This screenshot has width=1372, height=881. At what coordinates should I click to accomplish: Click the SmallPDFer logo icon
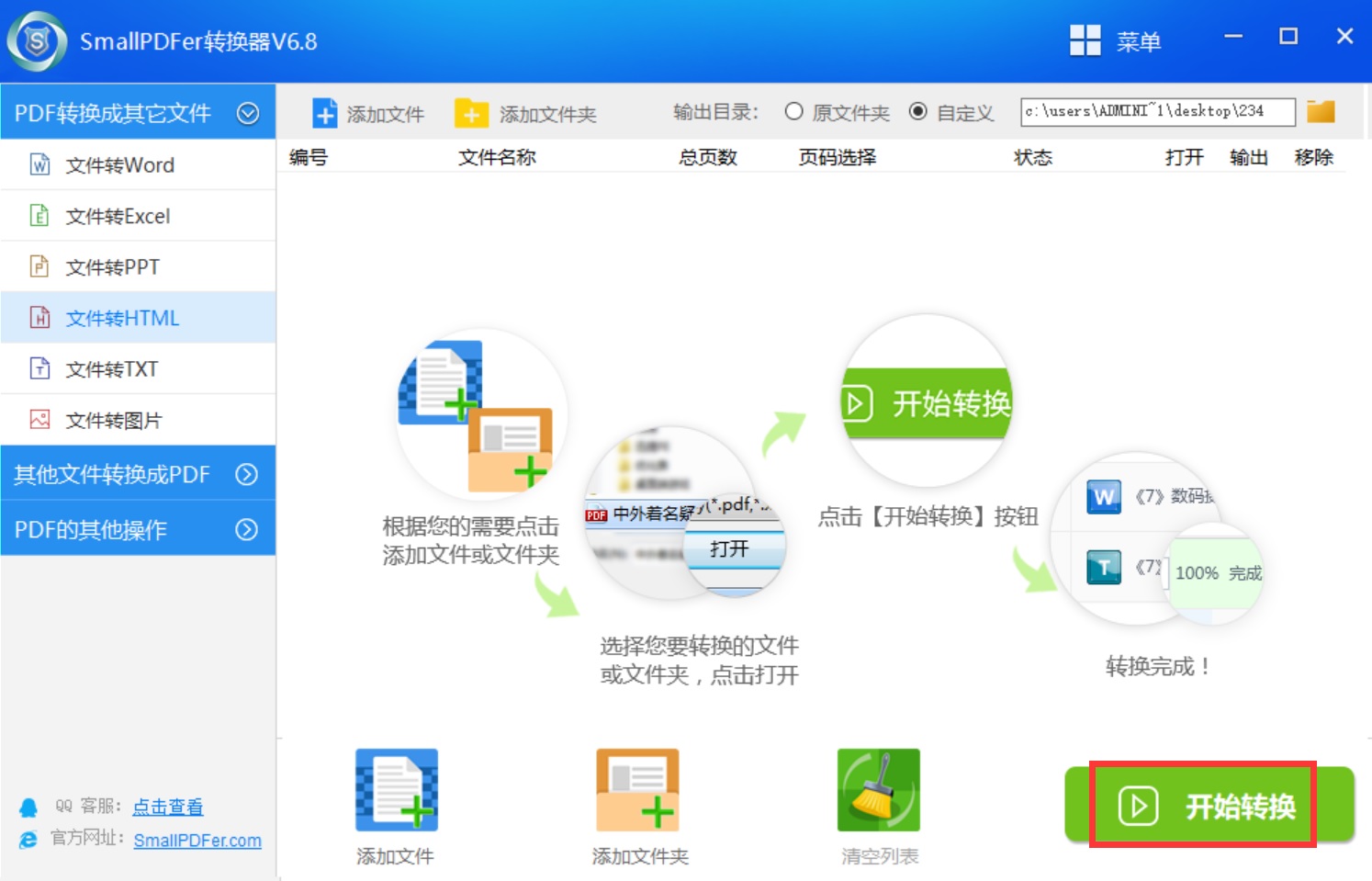tap(37, 41)
